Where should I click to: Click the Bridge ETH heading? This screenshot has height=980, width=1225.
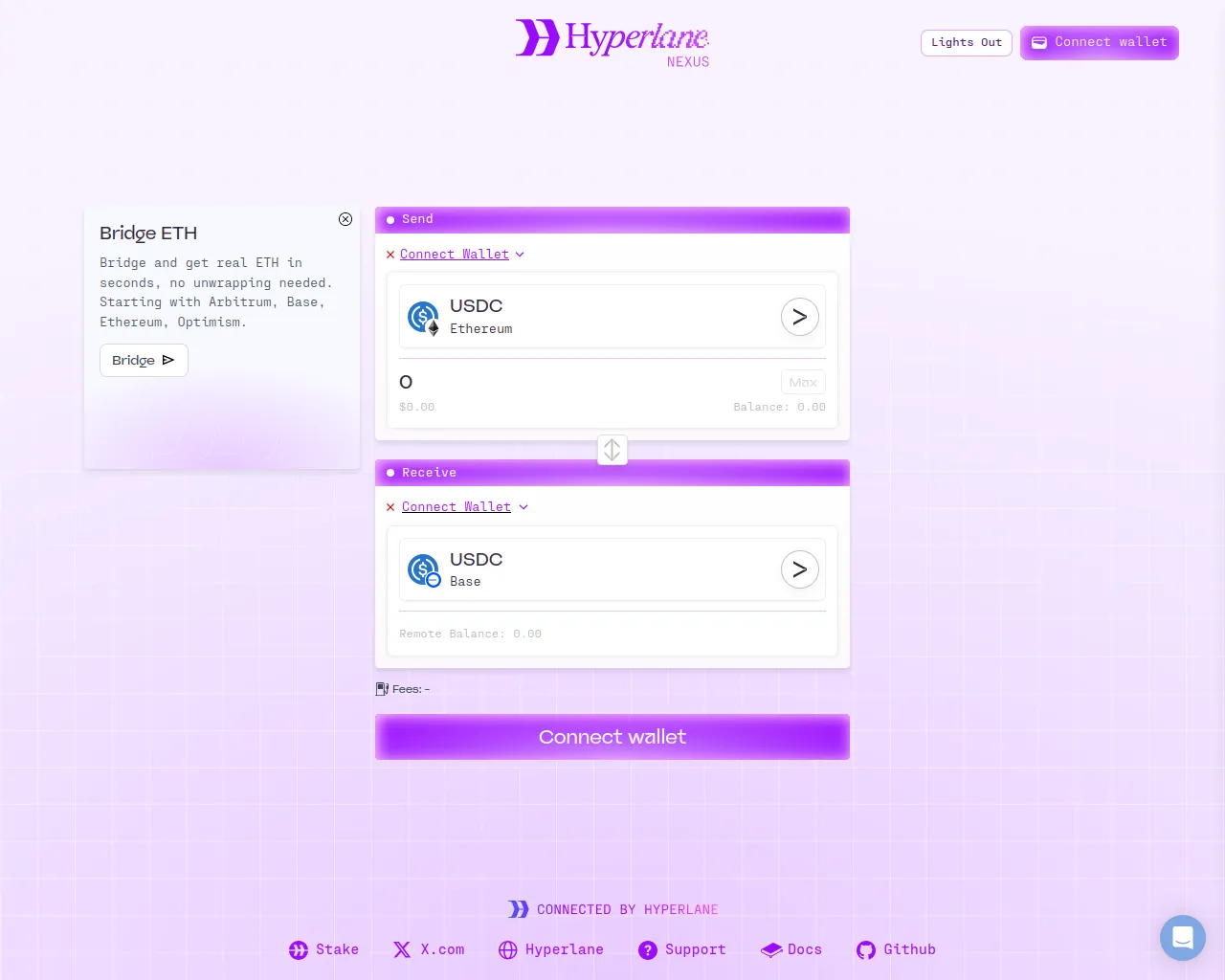[148, 234]
